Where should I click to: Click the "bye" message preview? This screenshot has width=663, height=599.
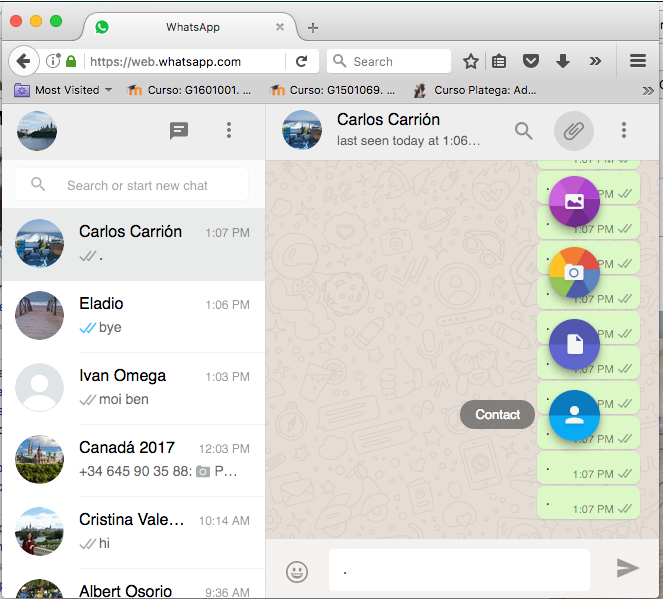[x=110, y=327]
